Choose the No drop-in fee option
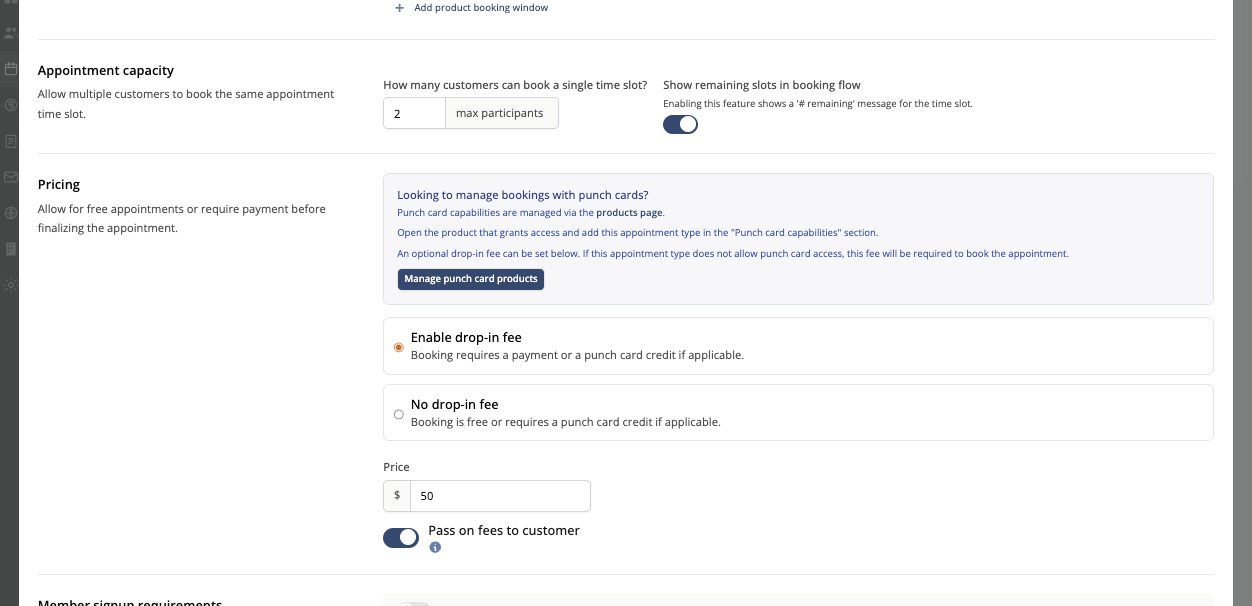1252x606 pixels. pos(399,414)
